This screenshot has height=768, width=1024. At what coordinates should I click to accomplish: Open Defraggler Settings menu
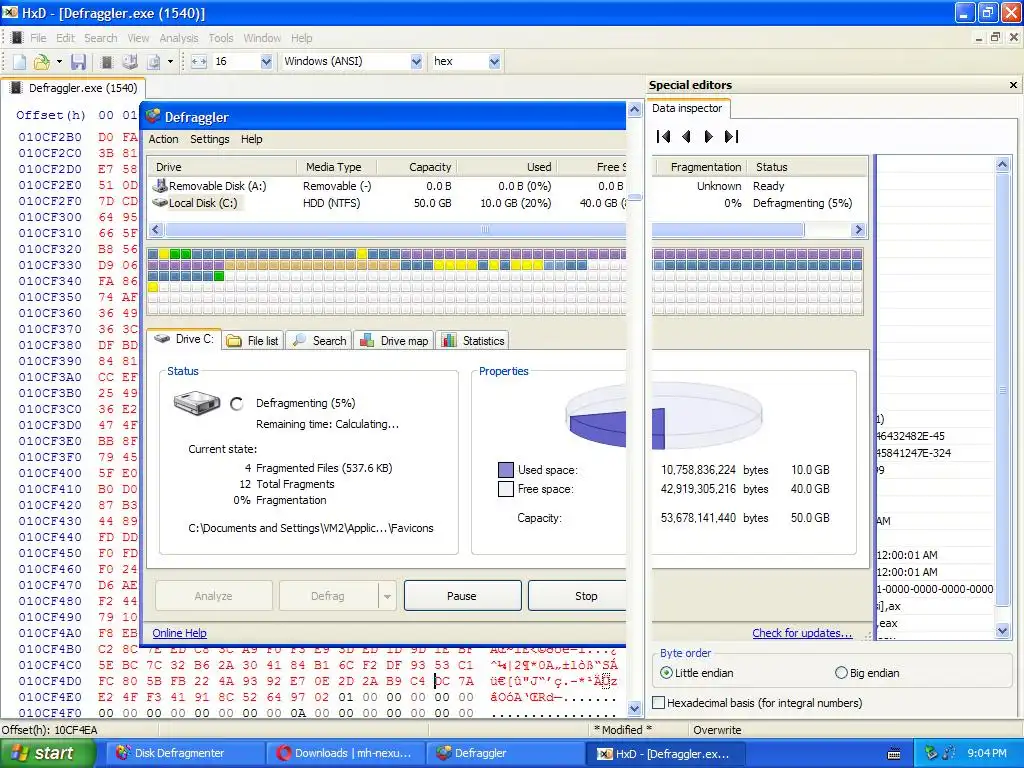coord(210,139)
